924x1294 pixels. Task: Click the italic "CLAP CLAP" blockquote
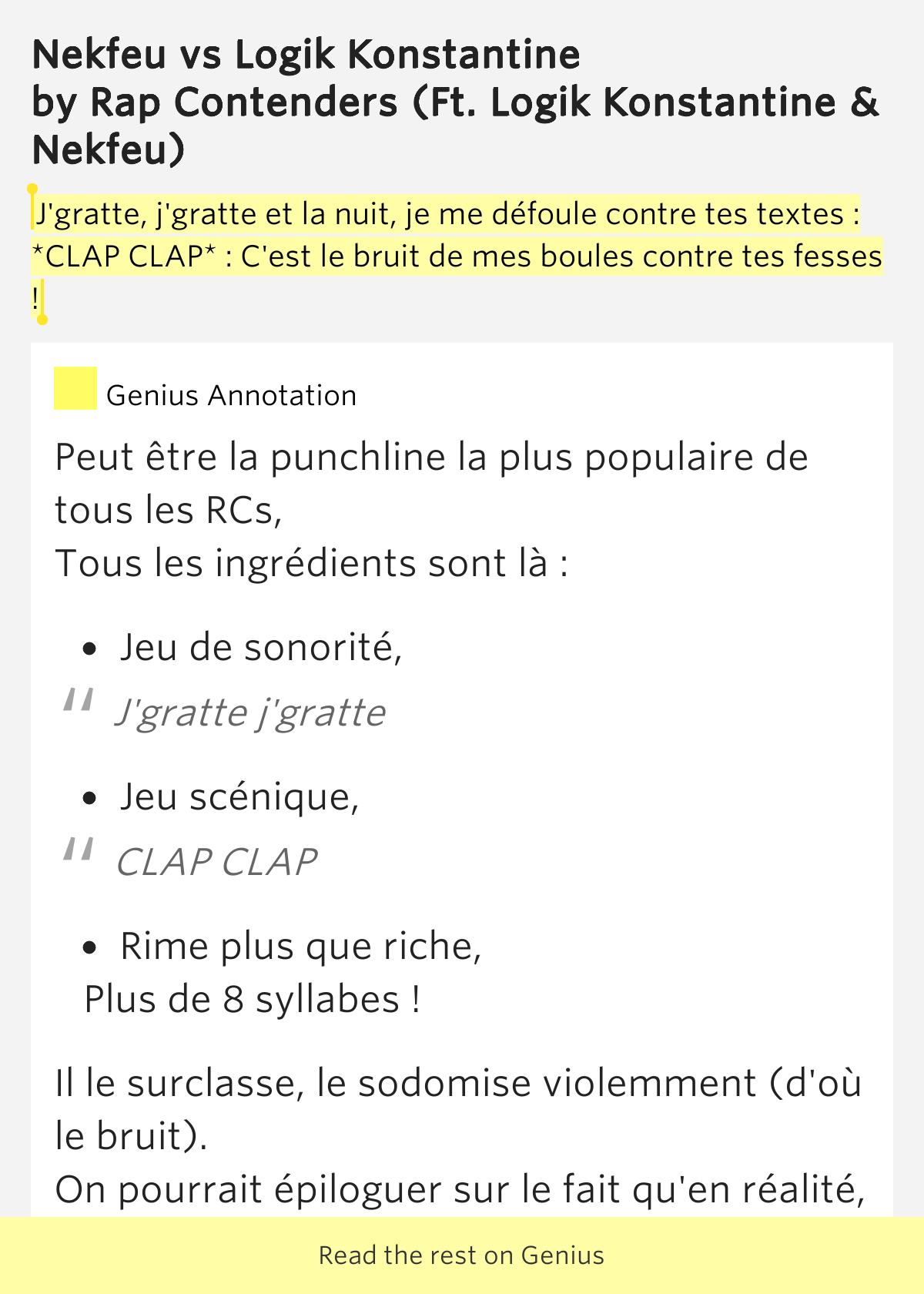point(216,862)
